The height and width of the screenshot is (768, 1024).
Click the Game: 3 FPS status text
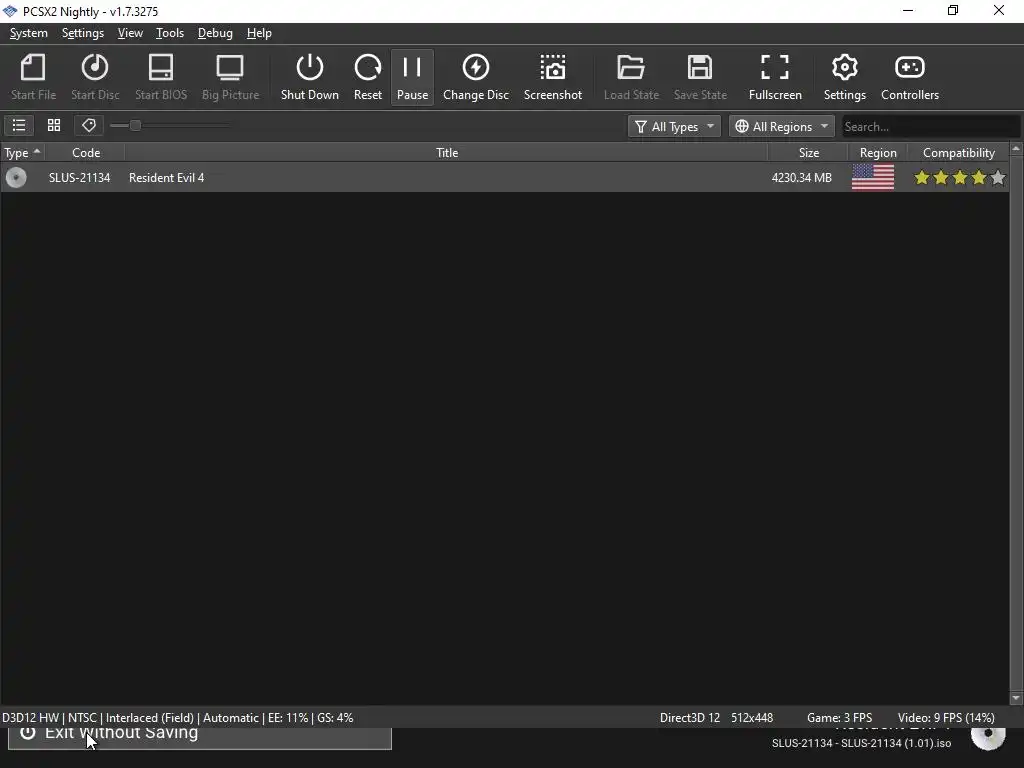click(x=839, y=718)
